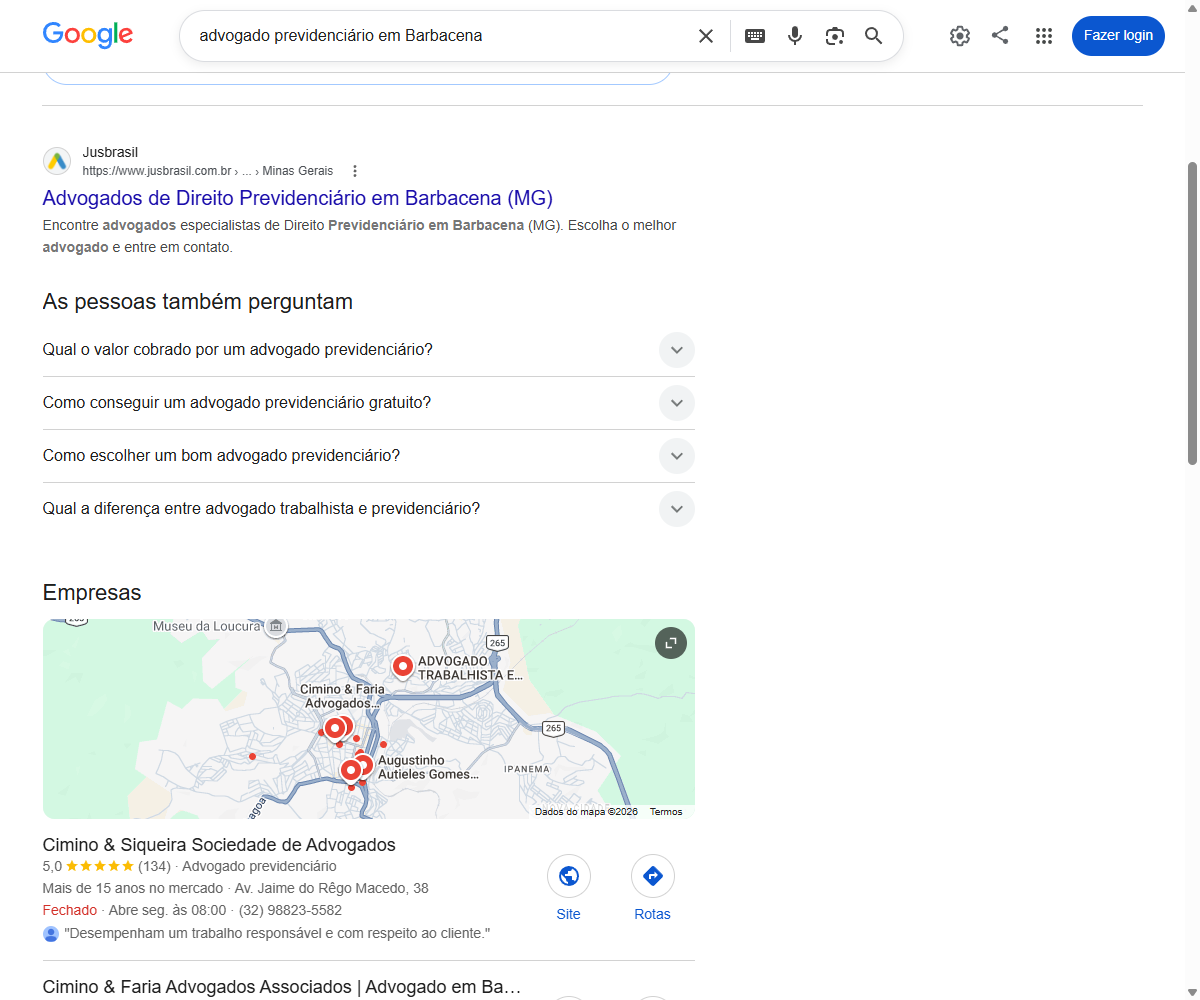1200x1000 pixels.
Task: Click the review quote 'Desempenham um trabalho responsável'
Action: tap(277, 934)
